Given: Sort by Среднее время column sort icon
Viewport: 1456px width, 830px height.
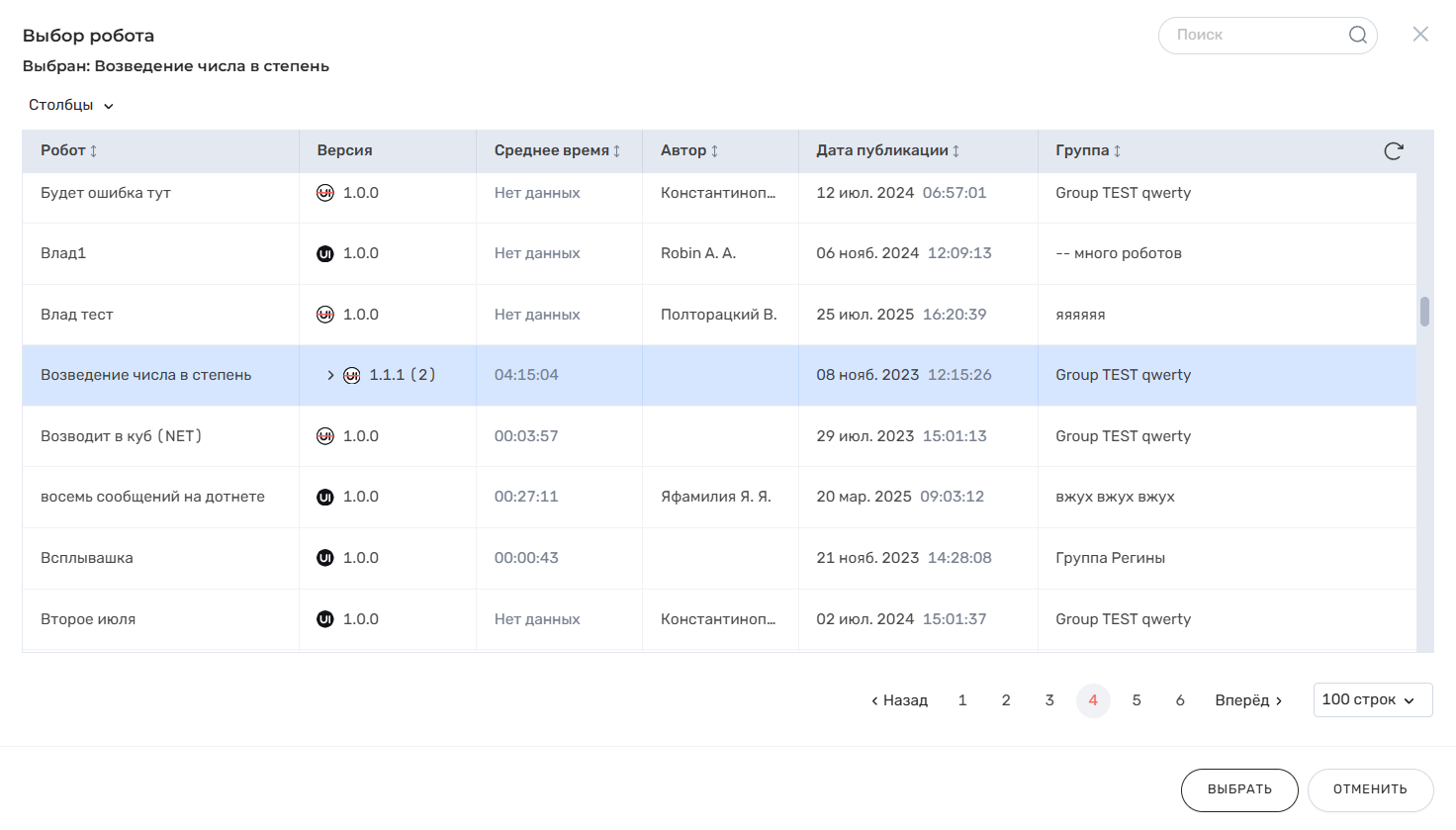Looking at the screenshot, I should click(x=616, y=151).
